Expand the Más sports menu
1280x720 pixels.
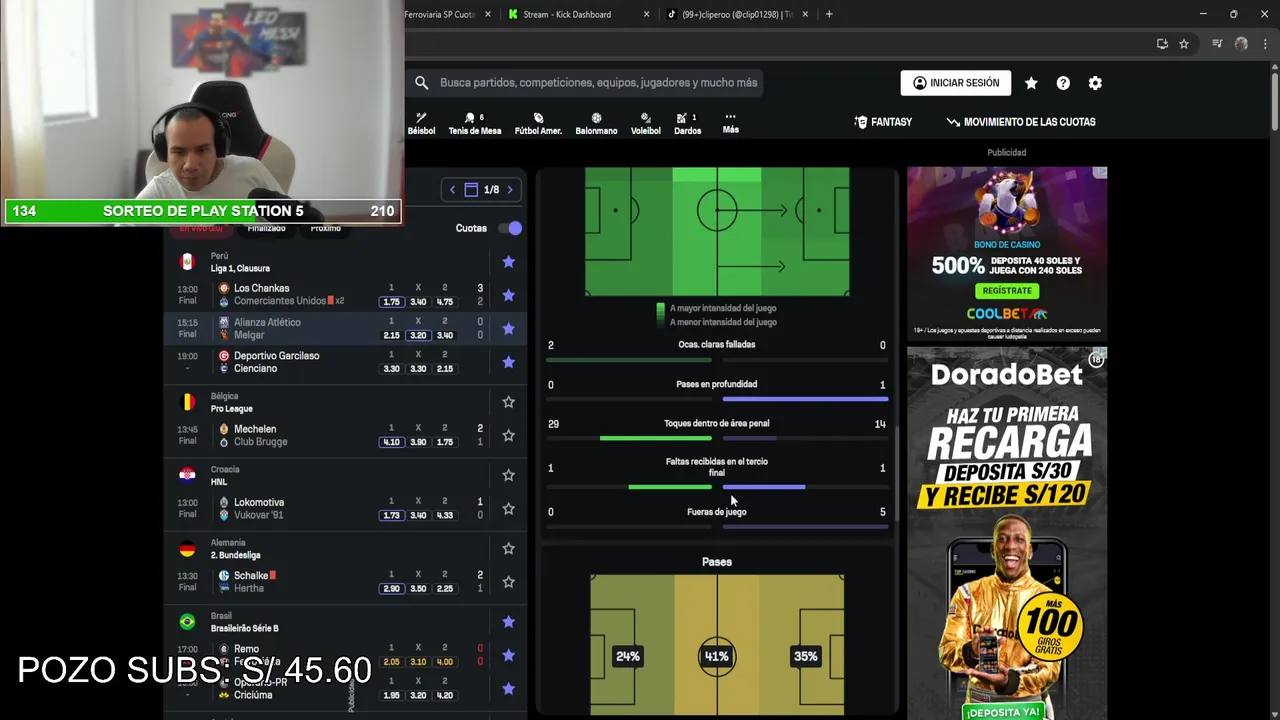[x=730, y=123]
